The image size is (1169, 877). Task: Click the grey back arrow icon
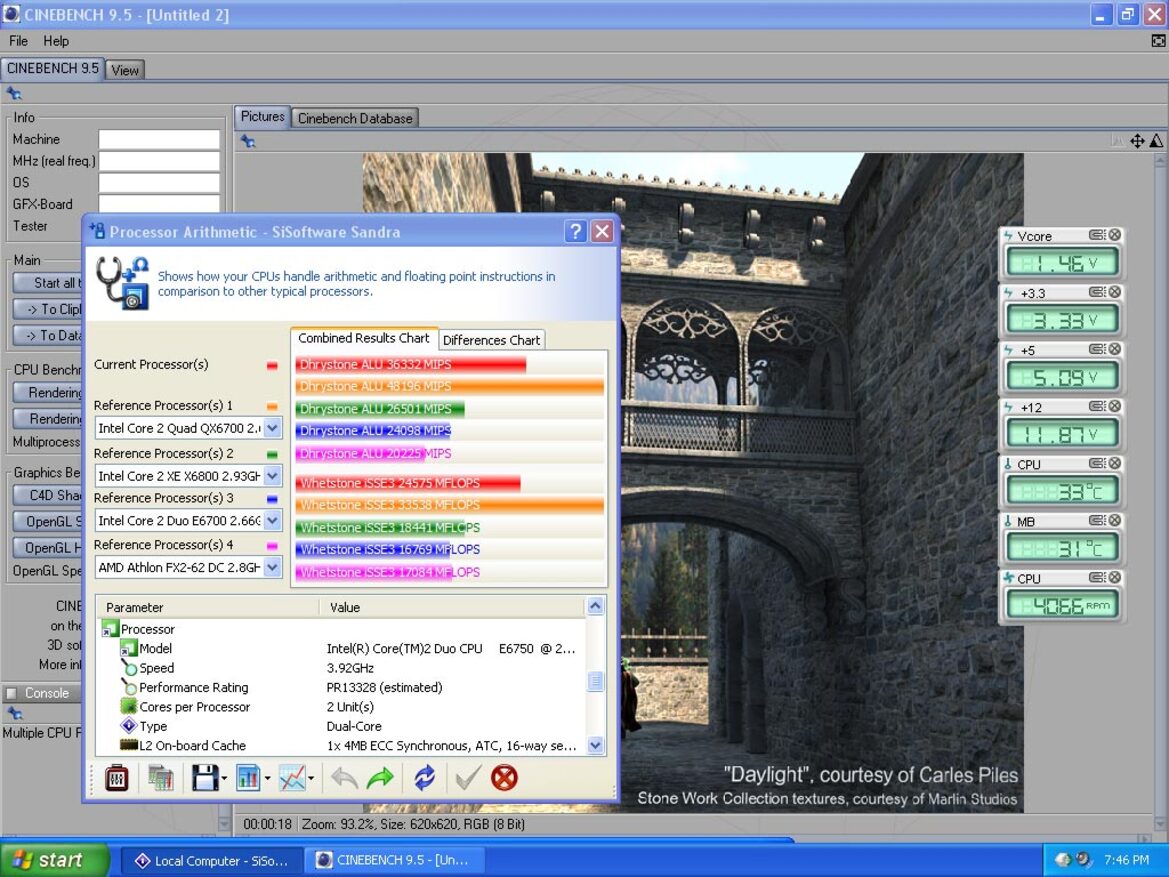coord(344,778)
